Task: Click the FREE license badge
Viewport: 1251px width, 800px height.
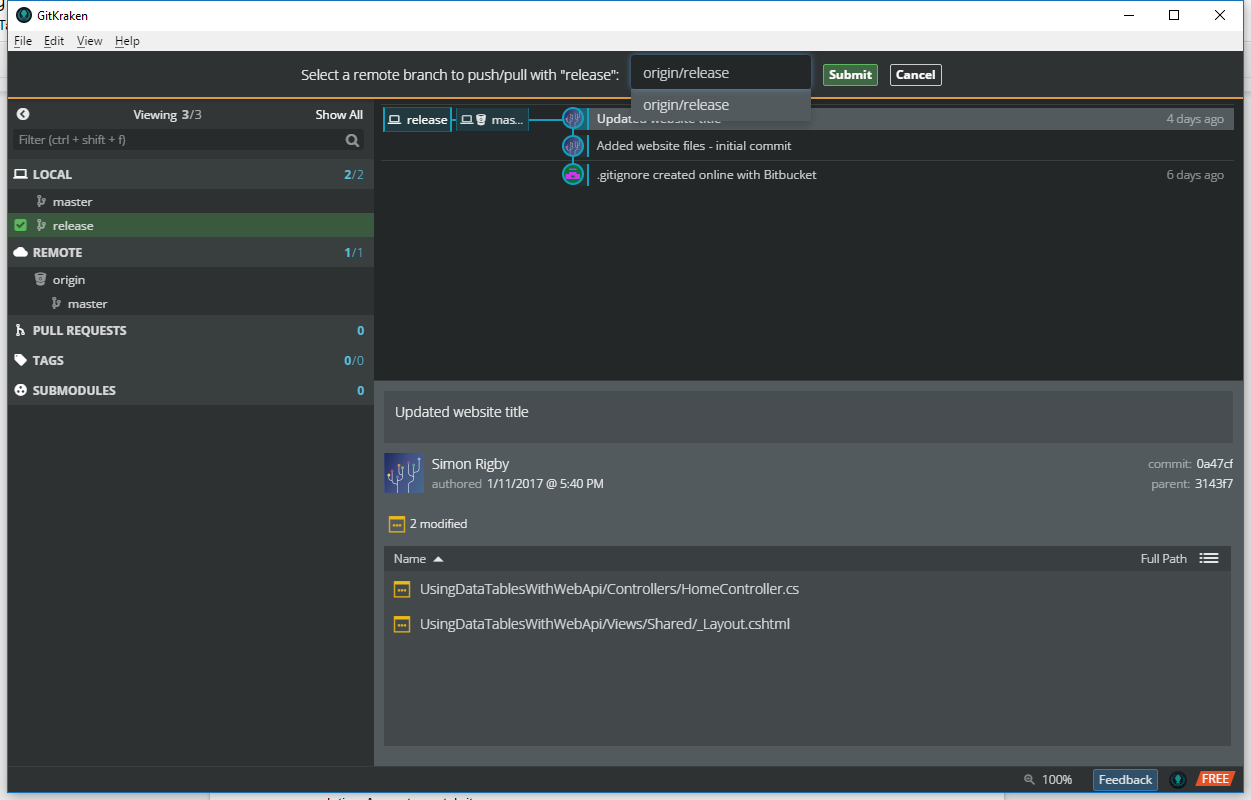Action: coord(1214,779)
